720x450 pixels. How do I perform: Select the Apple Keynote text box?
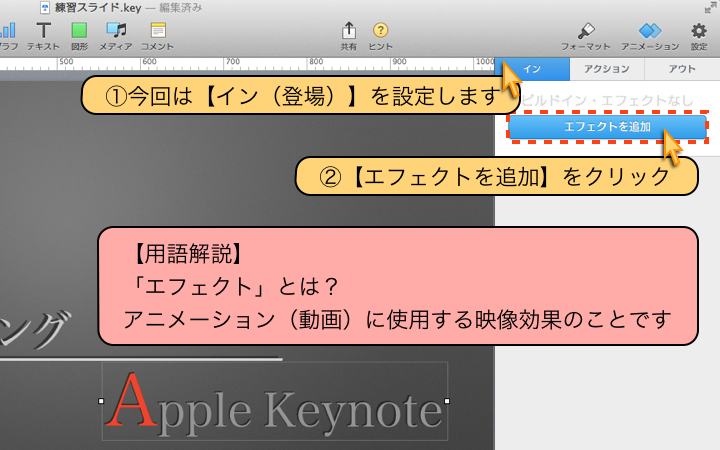coord(275,401)
